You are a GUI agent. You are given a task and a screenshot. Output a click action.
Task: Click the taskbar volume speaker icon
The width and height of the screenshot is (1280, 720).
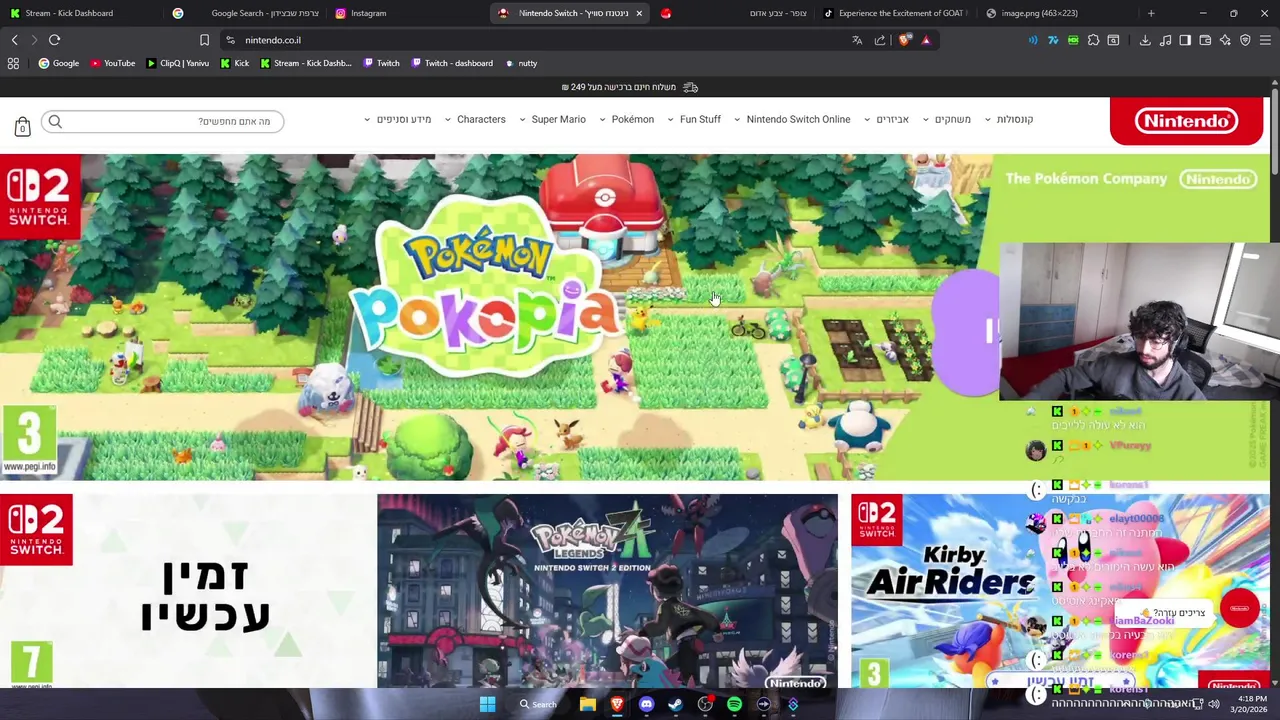click(1213, 704)
